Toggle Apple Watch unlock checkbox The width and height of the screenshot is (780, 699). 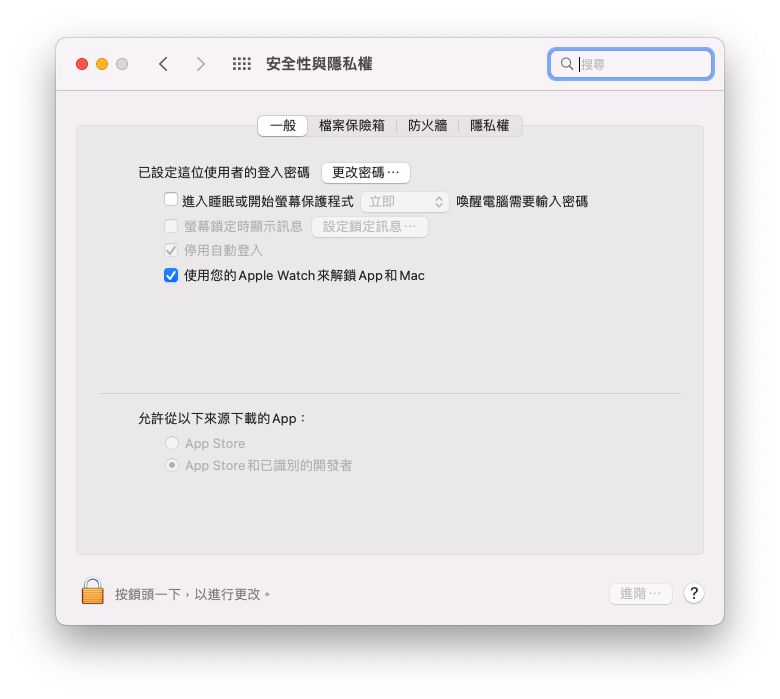pyautogui.click(x=171, y=275)
